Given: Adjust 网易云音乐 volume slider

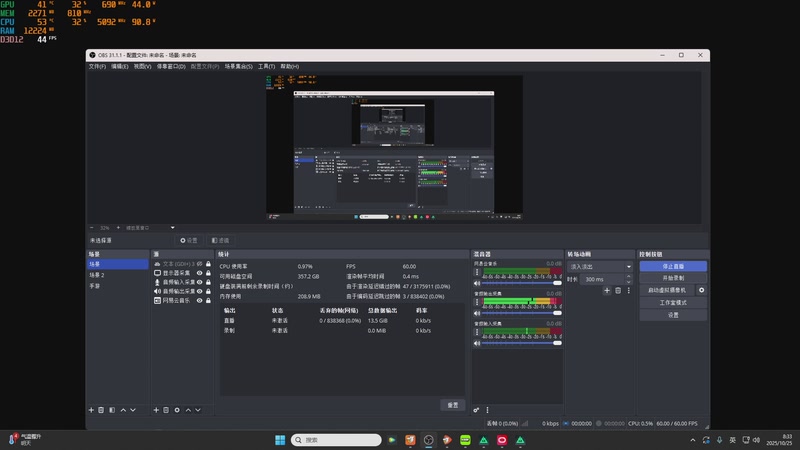Looking at the screenshot, I should [521, 283].
